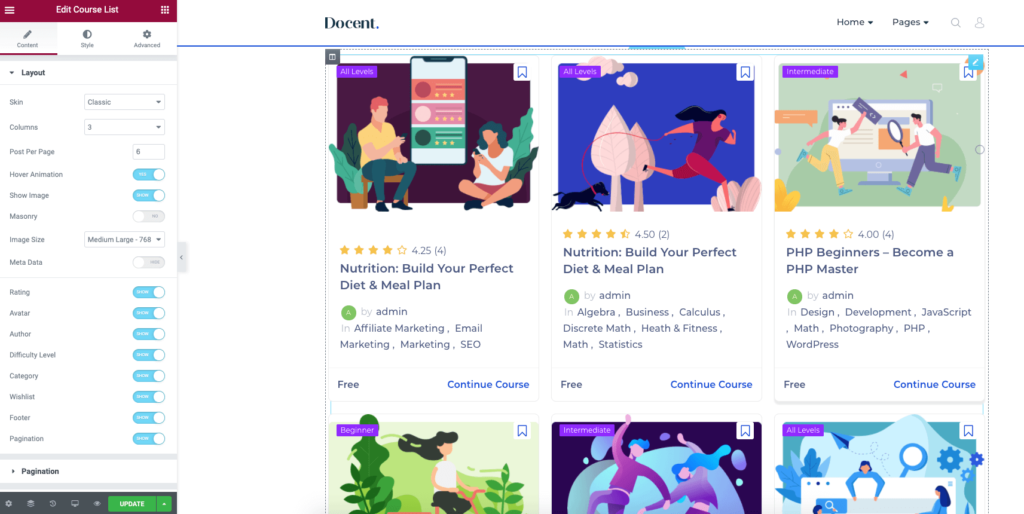The width and height of the screenshot is (1024, 514).
Task: Enable the Meta Data toggle
Action: click(x=149, y=262)
